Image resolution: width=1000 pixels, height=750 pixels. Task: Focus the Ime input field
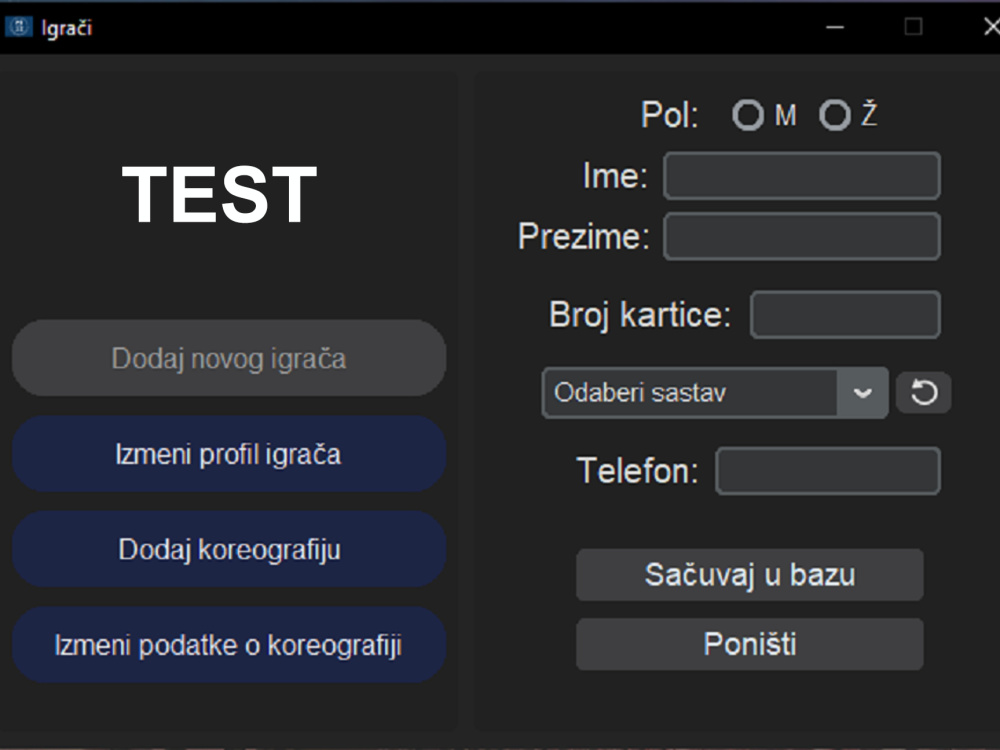click(x=802, y=175)
